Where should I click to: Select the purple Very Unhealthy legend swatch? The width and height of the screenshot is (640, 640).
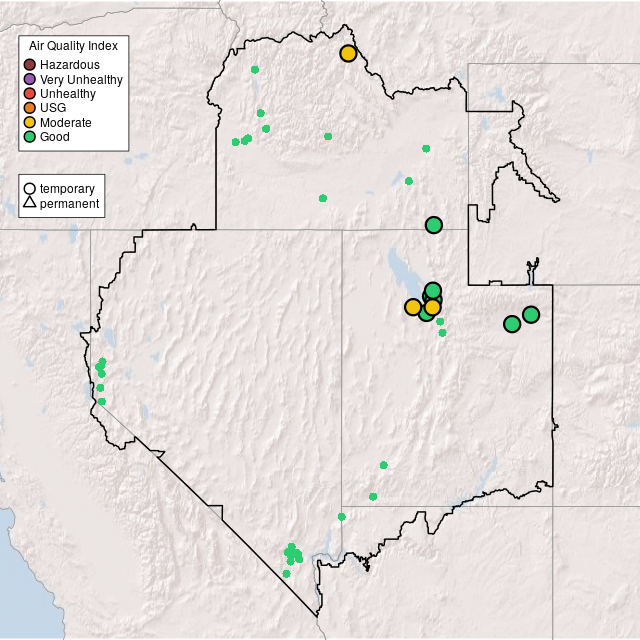coord(30,79)
